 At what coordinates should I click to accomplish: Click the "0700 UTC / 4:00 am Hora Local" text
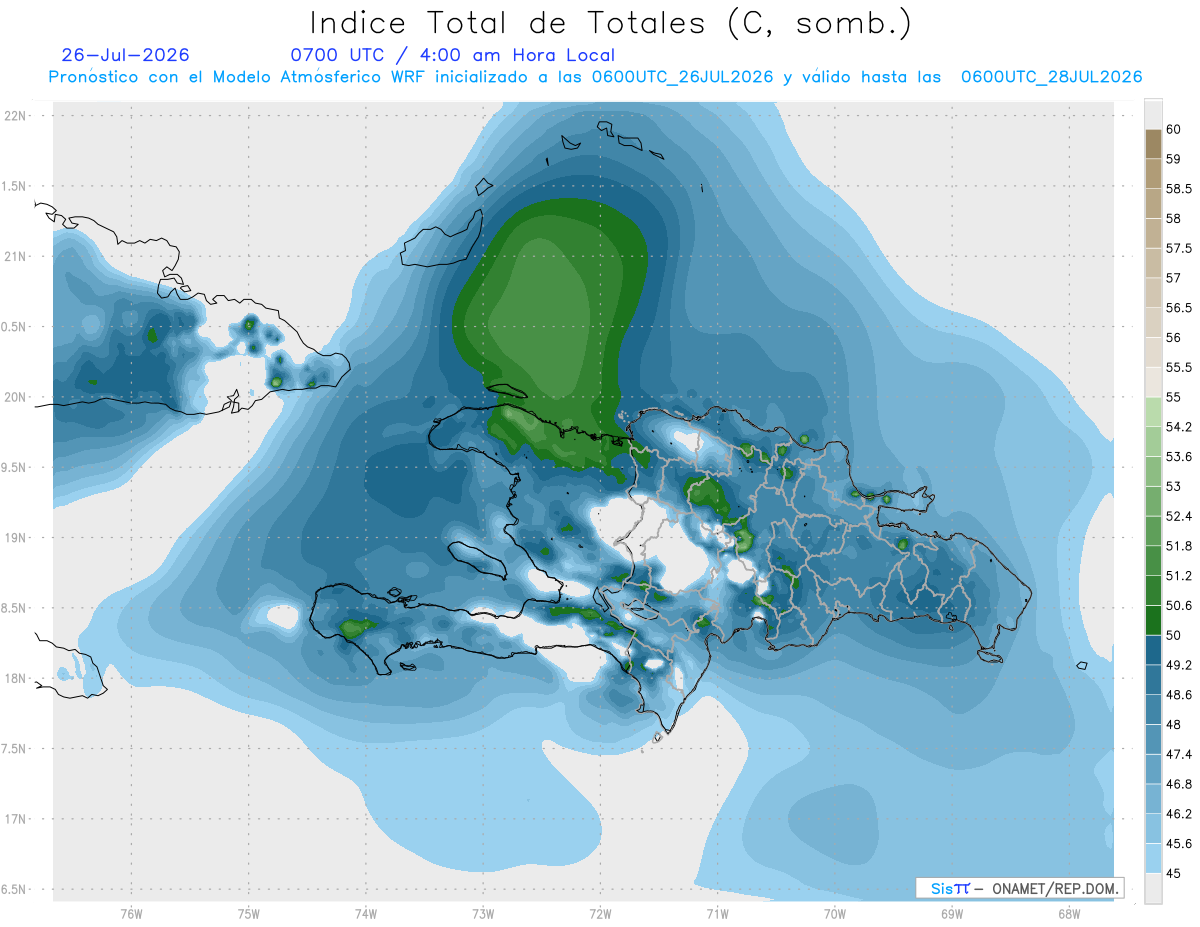pos(452,55)
